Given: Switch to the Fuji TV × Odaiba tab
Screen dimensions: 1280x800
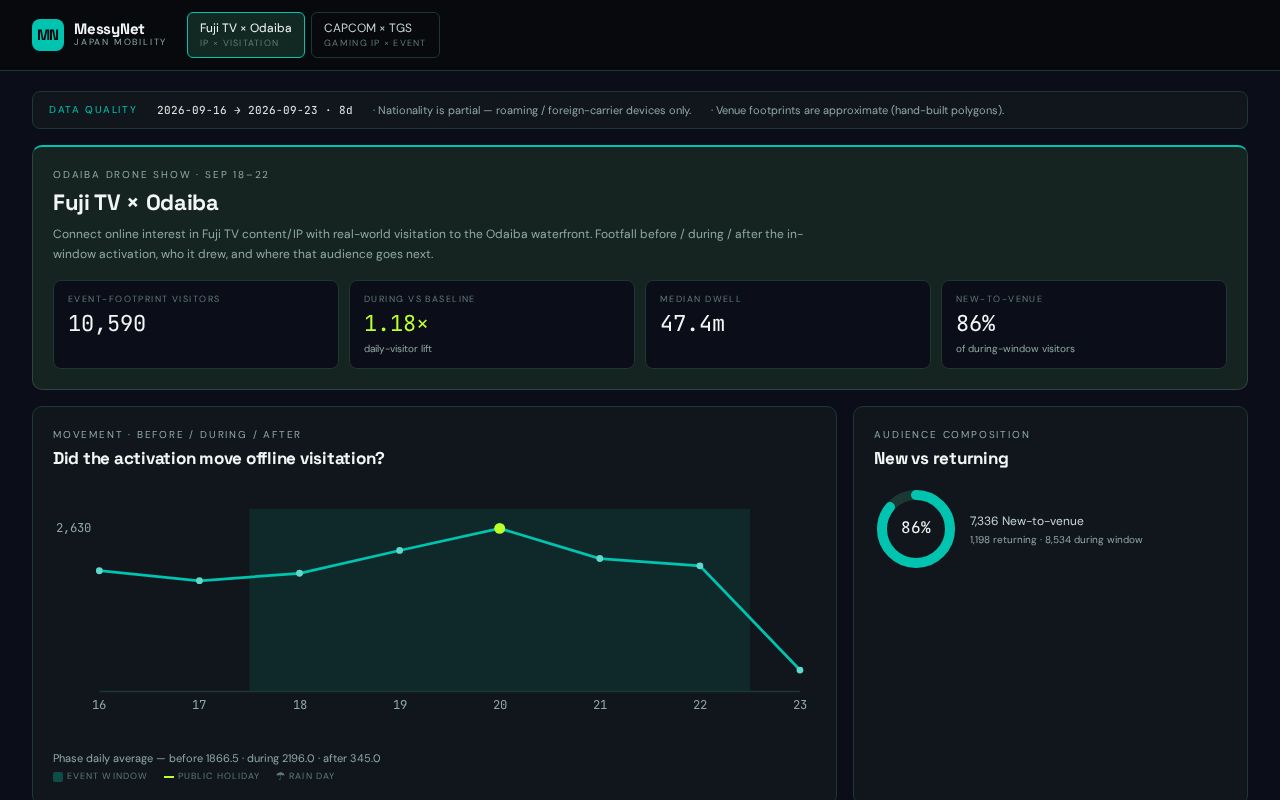Looking at the screenshot, I should [246, 35].
